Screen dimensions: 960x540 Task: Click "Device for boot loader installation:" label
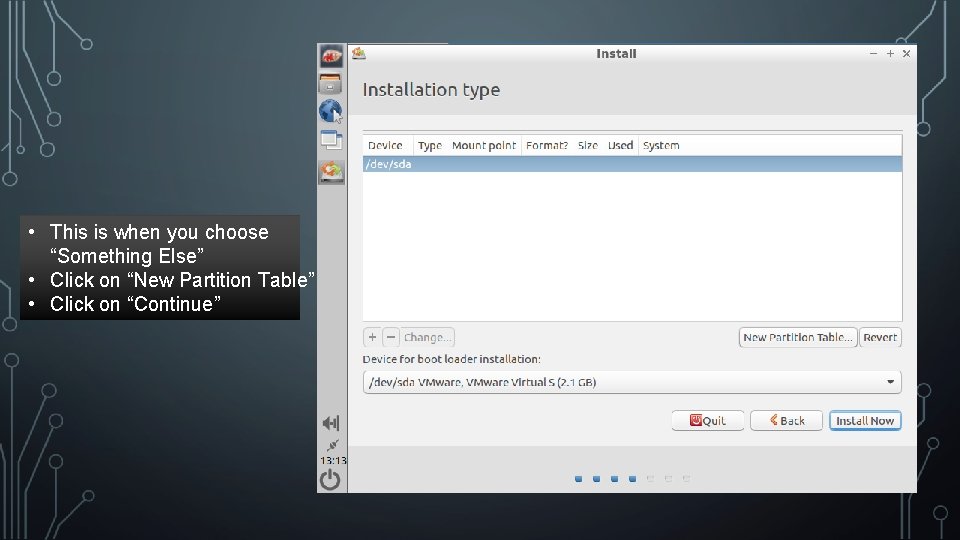pos(451,359)
